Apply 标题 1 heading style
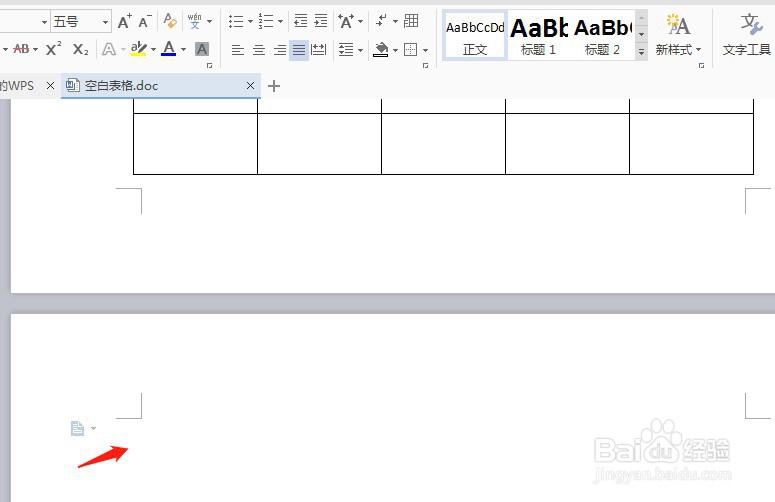 pyautogui.click(x=539, y=37)
